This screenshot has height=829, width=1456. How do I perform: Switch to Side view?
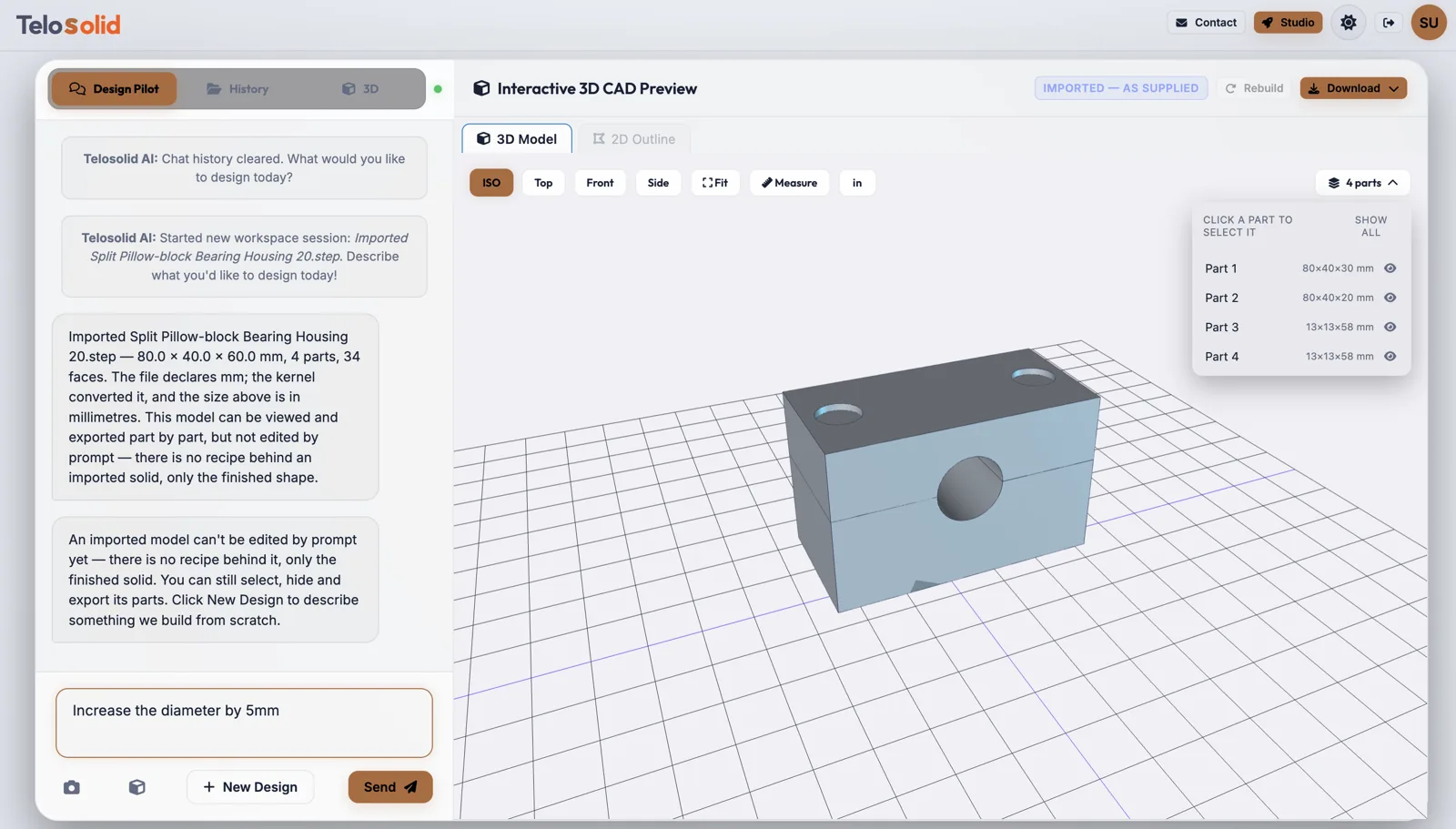click(x=658, y=183)
